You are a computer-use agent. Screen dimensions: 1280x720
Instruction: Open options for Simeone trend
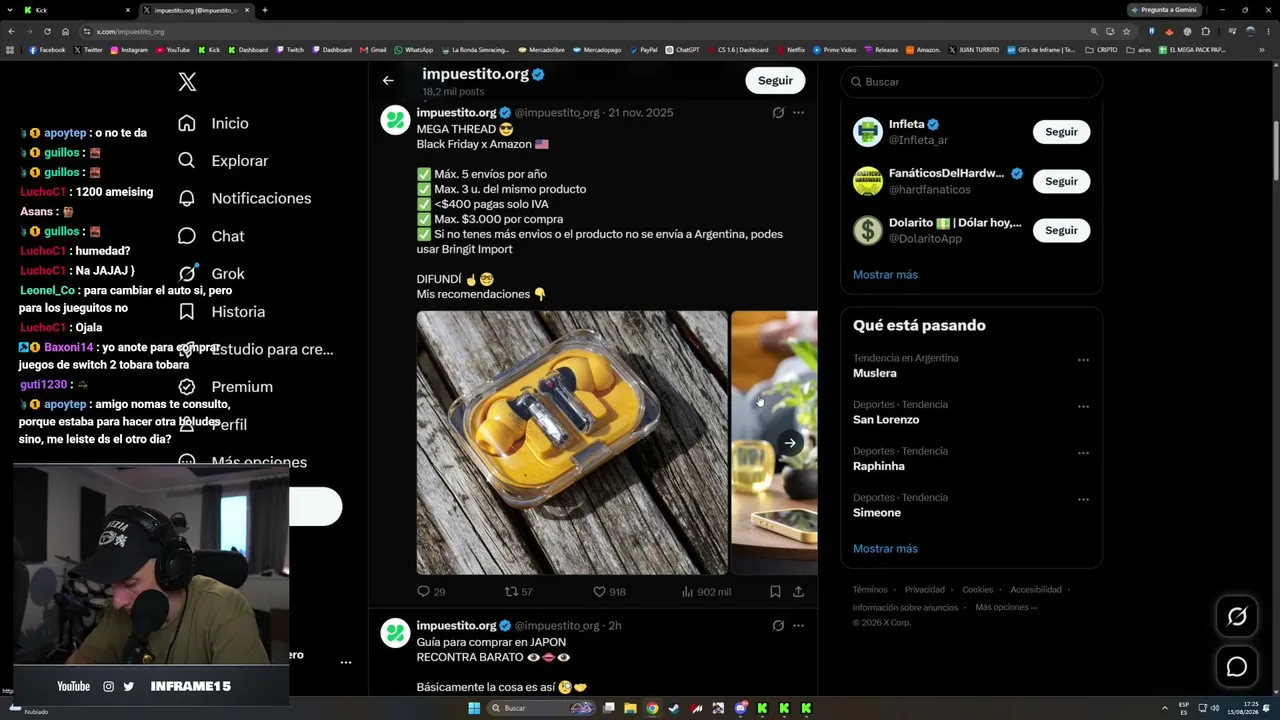pyautogui.click(x=1083, y=500)
